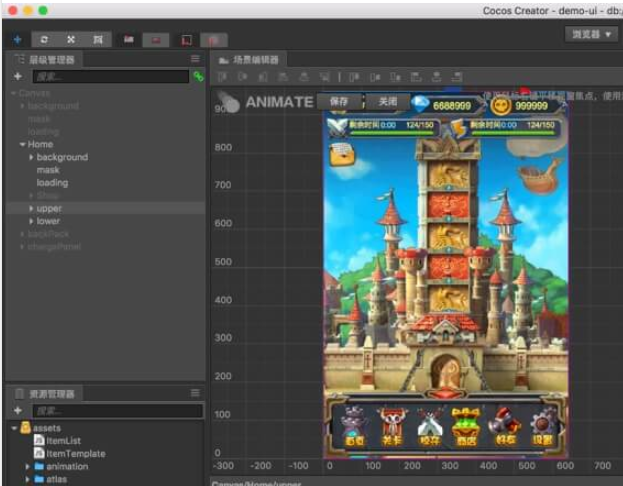Select the rect transform tool
Image resolution: width=623 pixels, height=486 pixels.
coord(98,39)
